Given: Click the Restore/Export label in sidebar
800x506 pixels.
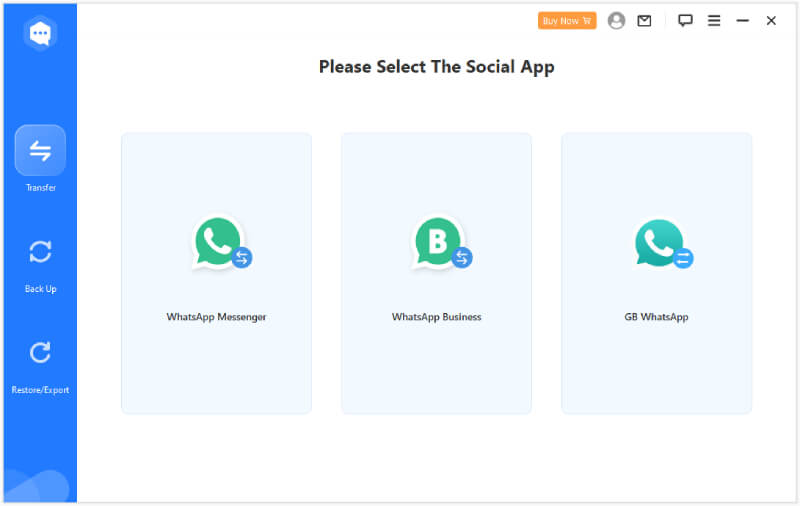Looking at the screenshot, I should [40, 390].
